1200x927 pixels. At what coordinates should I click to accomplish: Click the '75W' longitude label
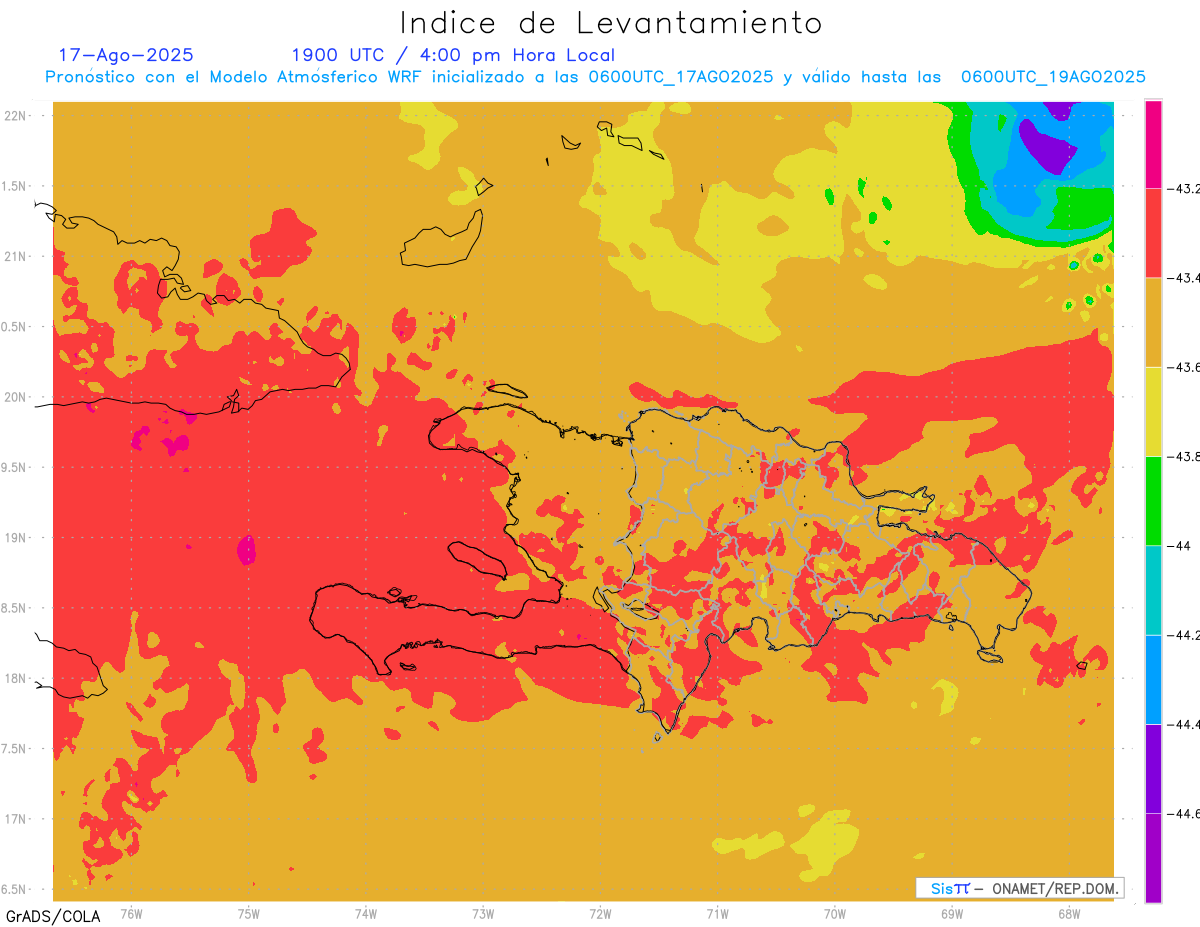coord(249,913)
